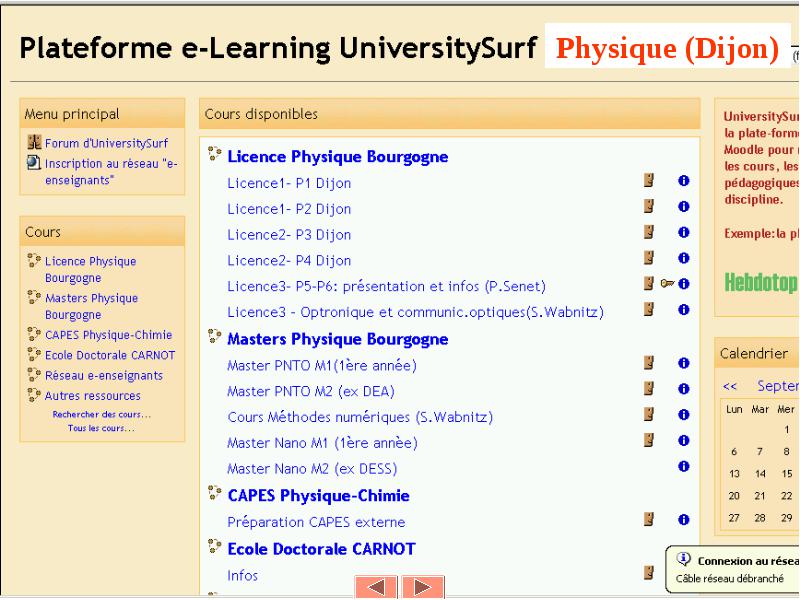Show previous month in Calendrier

click(x=730, y=386)
